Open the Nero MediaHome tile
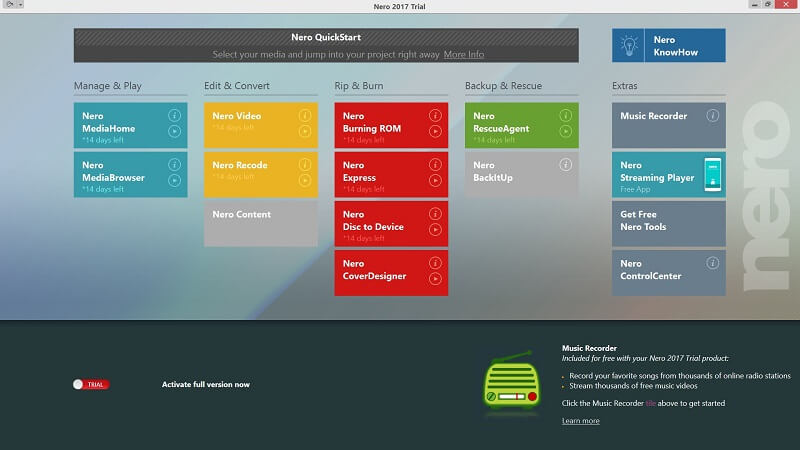Image resolution: width=800 pixels, height=450 pixels. (131, 126)
